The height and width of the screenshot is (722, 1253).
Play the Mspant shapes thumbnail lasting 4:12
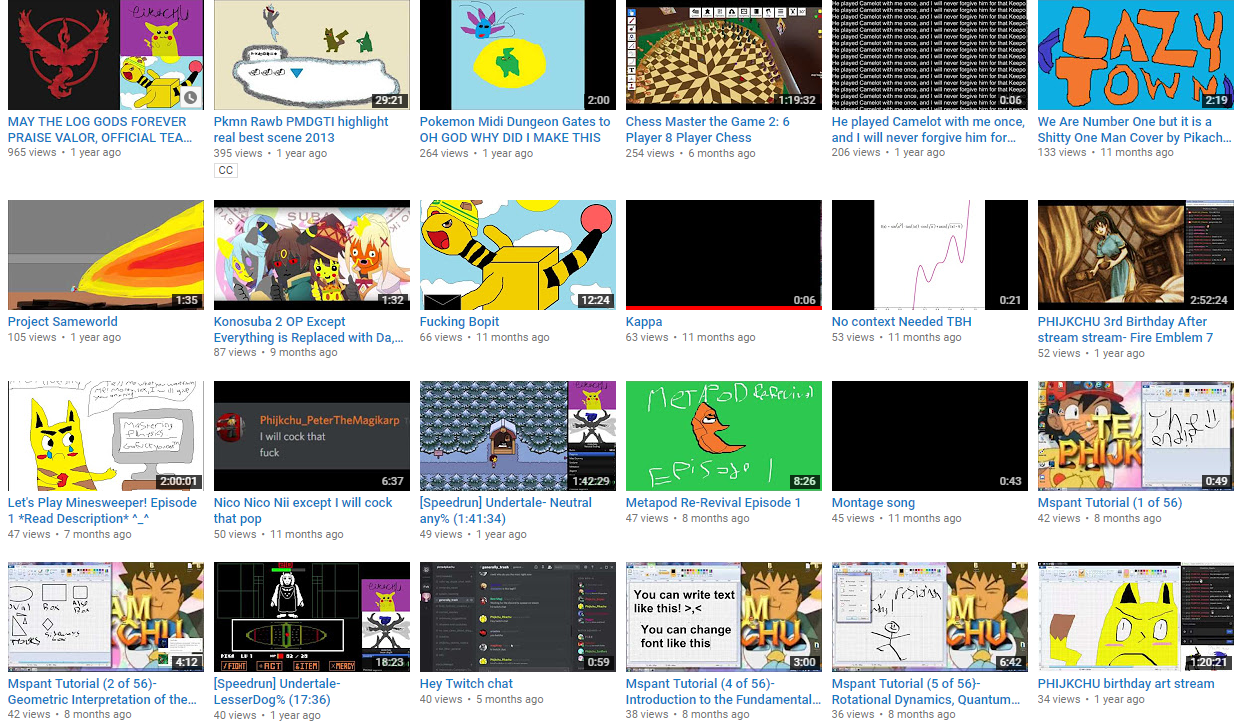pos(106,617)
